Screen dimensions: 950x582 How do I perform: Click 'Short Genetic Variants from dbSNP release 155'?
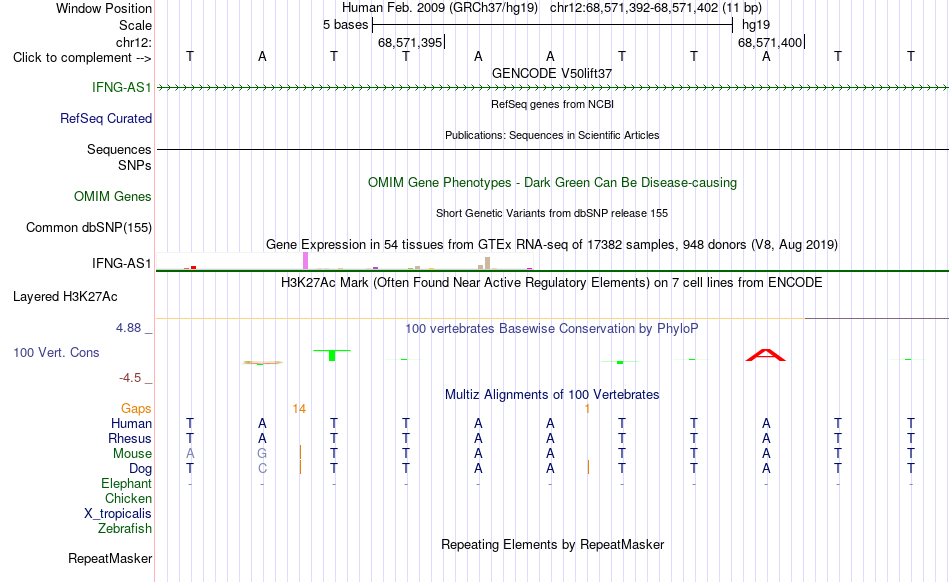tap(552, 213)
